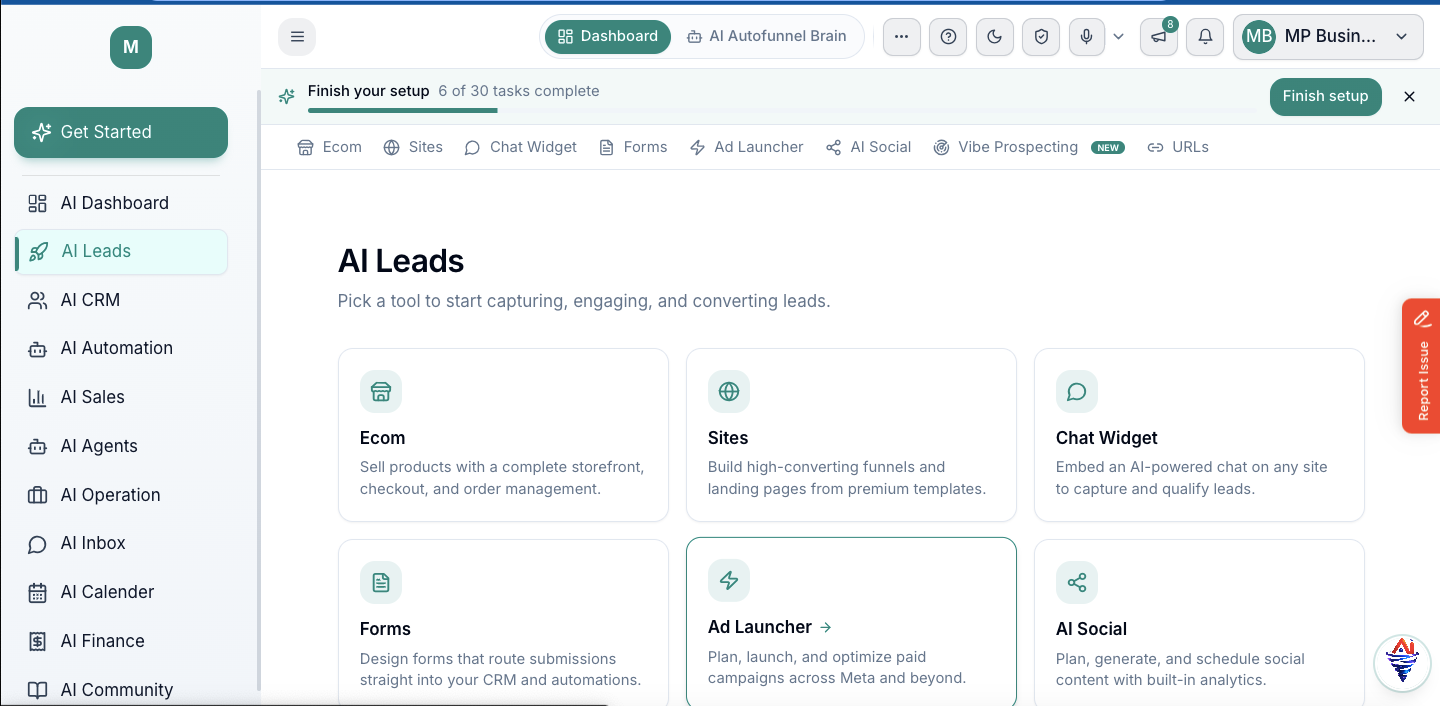Click the microphone icon

[x=1087, y=37]
